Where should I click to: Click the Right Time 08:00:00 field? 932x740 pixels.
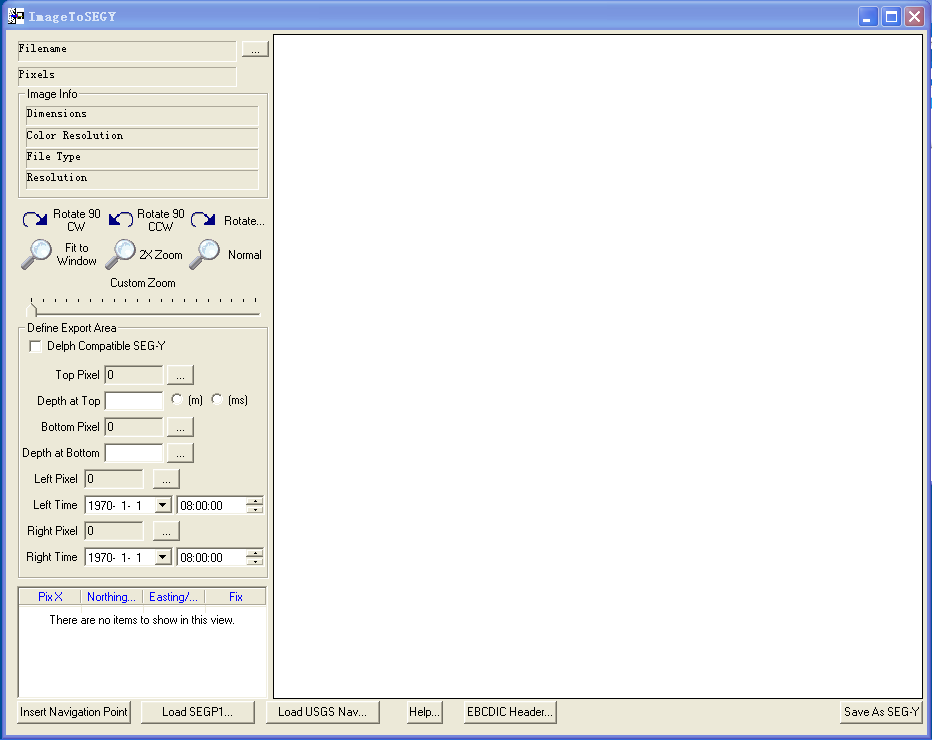tap(212, 558)
